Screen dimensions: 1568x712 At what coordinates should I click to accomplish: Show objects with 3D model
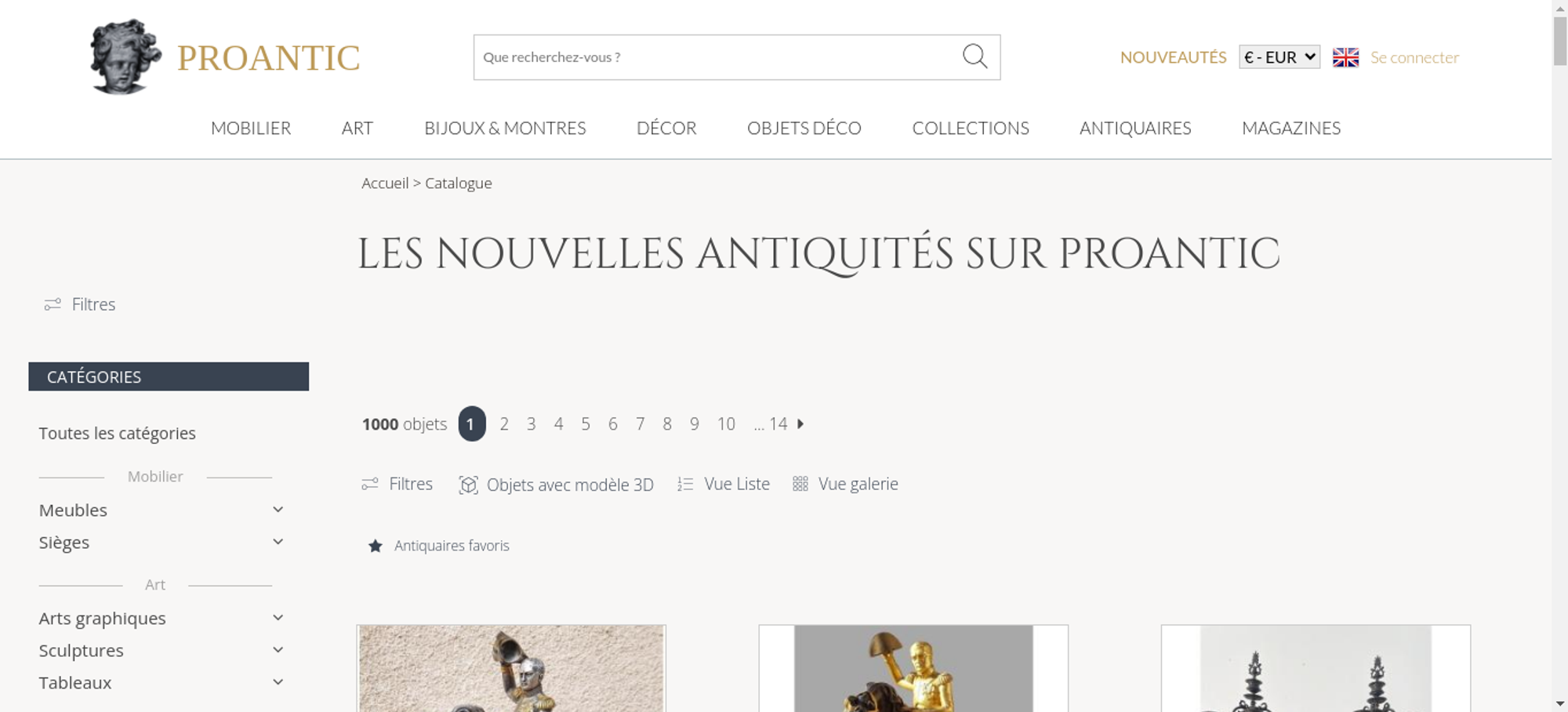pyautogui.click(x=556, y=485)
